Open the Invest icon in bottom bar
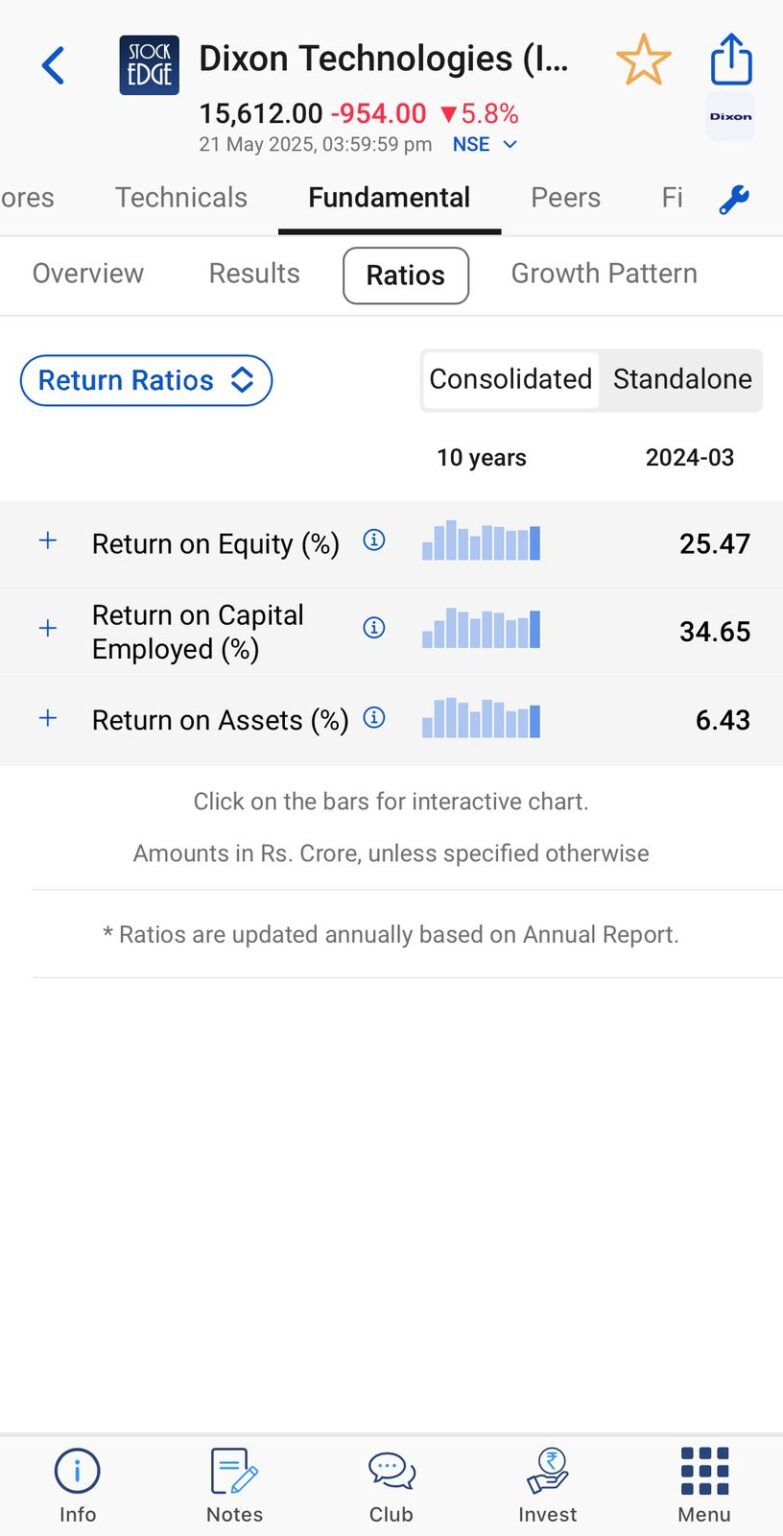783x1536 pixels. pos(547,1485)
